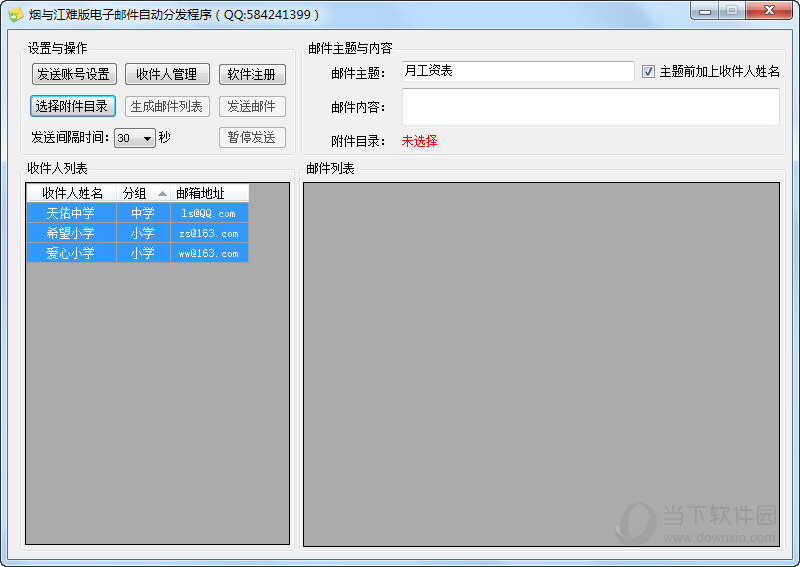This screenshot has height=567, width=800.
Task: Focus the 邮件内容 content text area
Action: point(590,107)
